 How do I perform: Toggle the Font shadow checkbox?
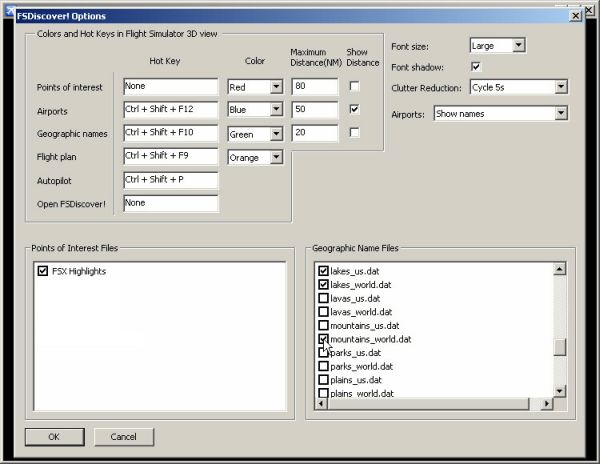[x=476, y=67]
